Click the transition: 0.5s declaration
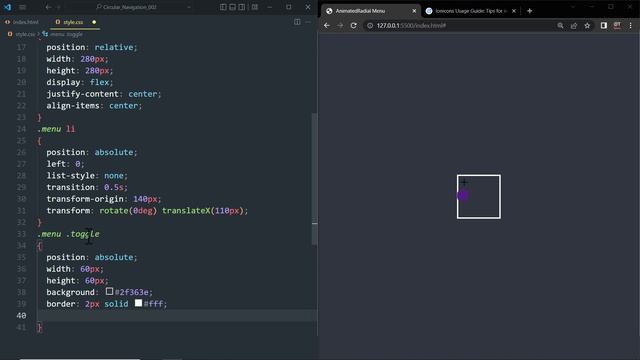The width and height of the screenshot is (640, 360). pos(87,187)
